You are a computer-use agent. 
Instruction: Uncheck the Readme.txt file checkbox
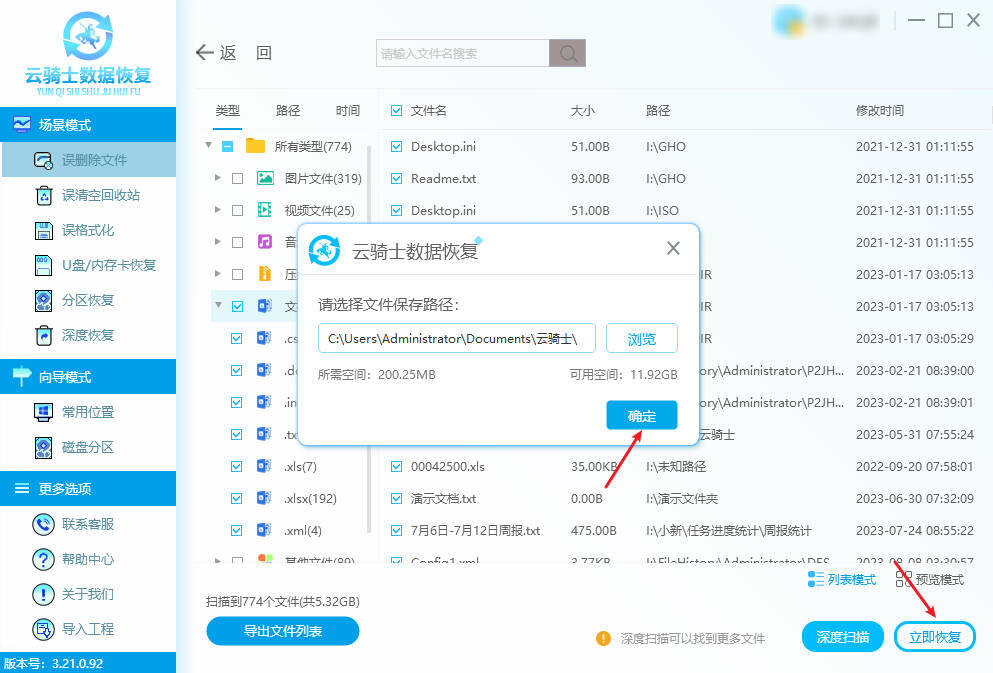[x=396, y=179]
